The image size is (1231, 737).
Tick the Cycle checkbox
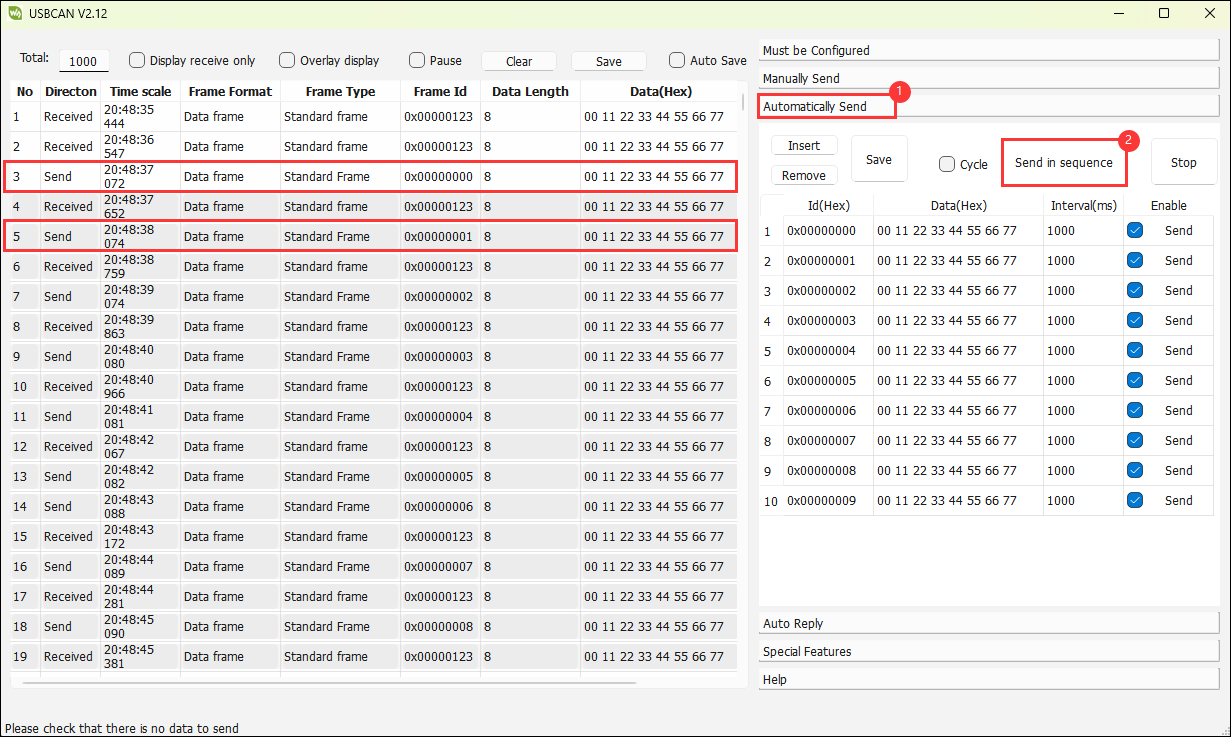[x=947, y=164]
